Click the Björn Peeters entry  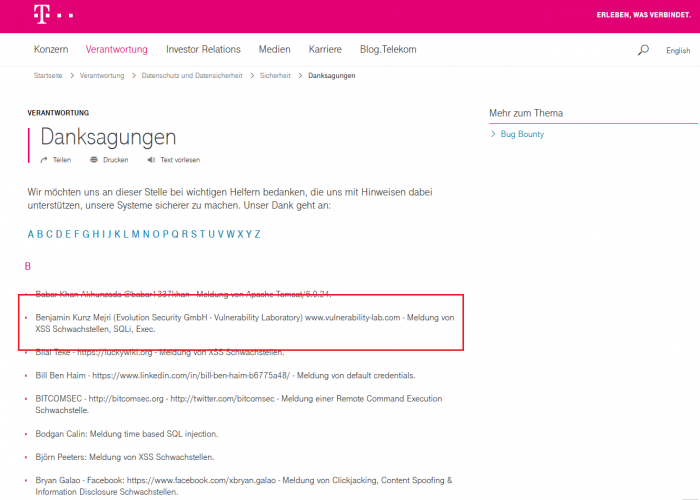(125, 457)
